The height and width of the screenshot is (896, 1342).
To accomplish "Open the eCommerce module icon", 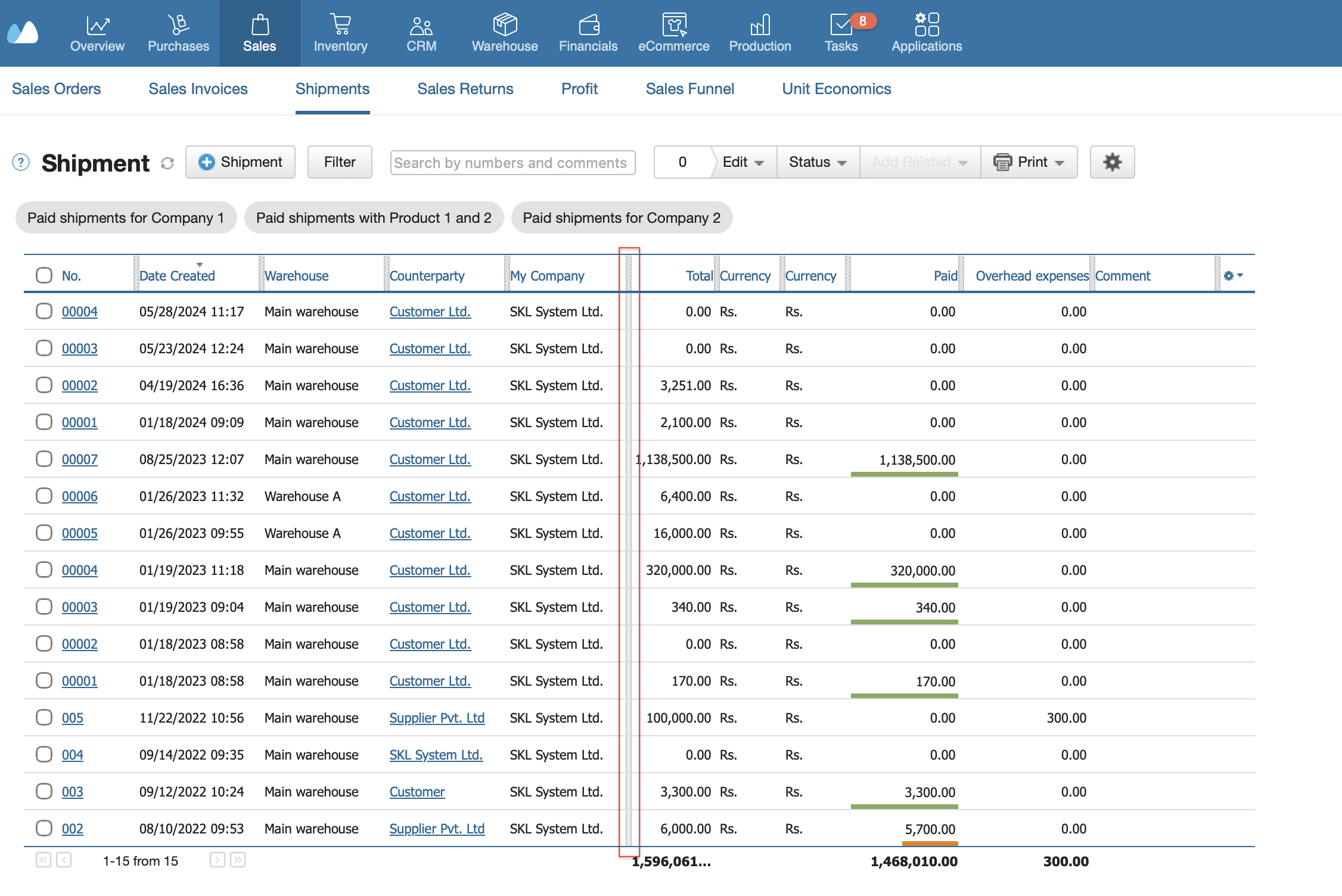I will (x=674, y=25).
